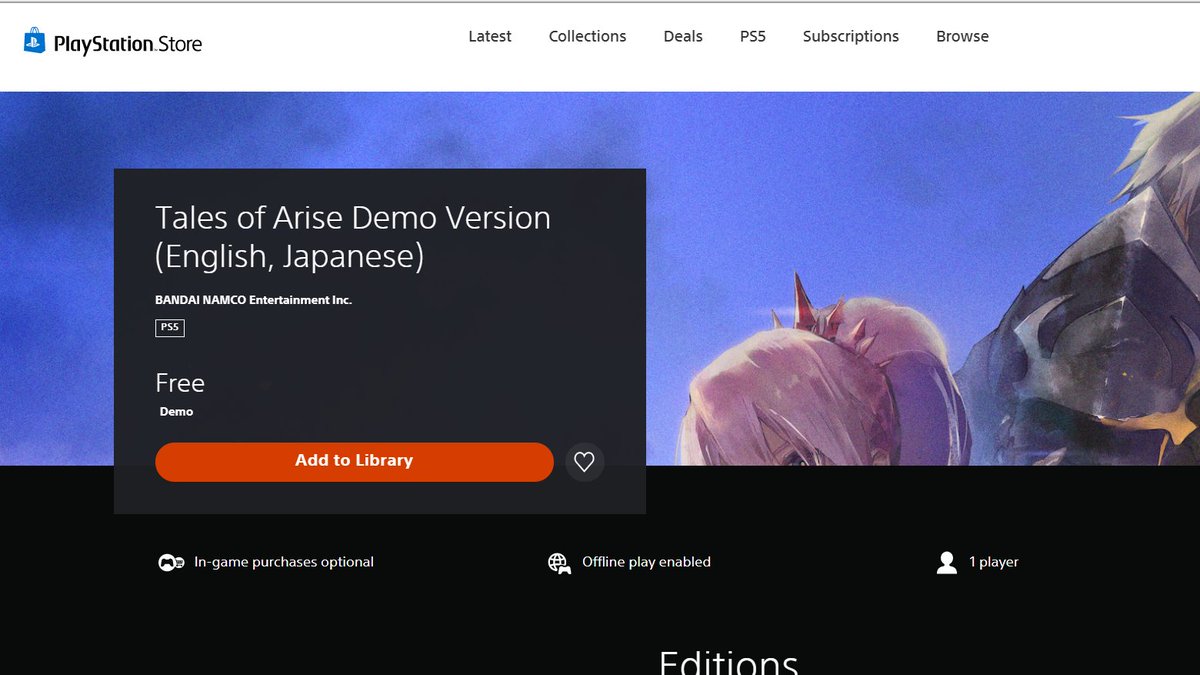The height and width of the screenshot is (675, 1200).
Task: Click the offline play globe icon
Action: (559, 563)
